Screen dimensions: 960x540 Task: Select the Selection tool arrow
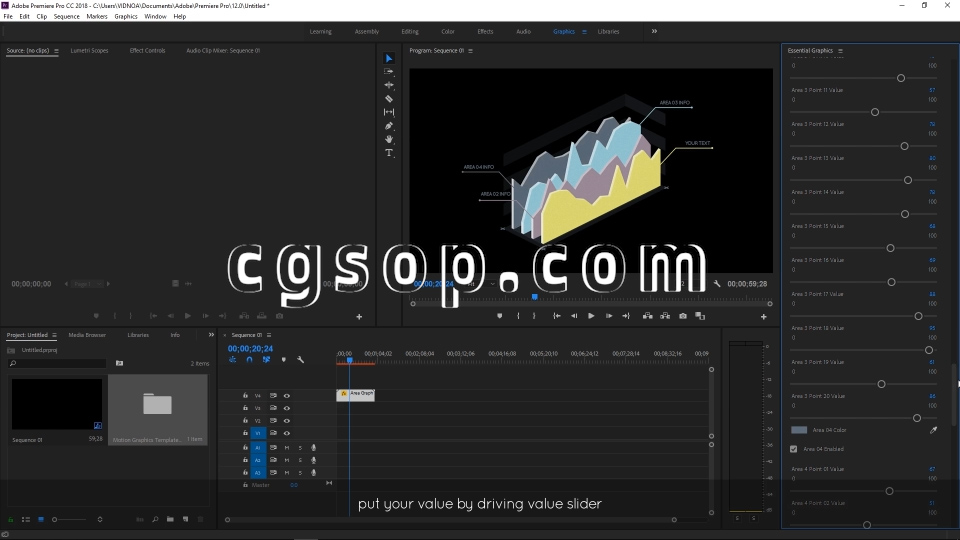(389, 58)
